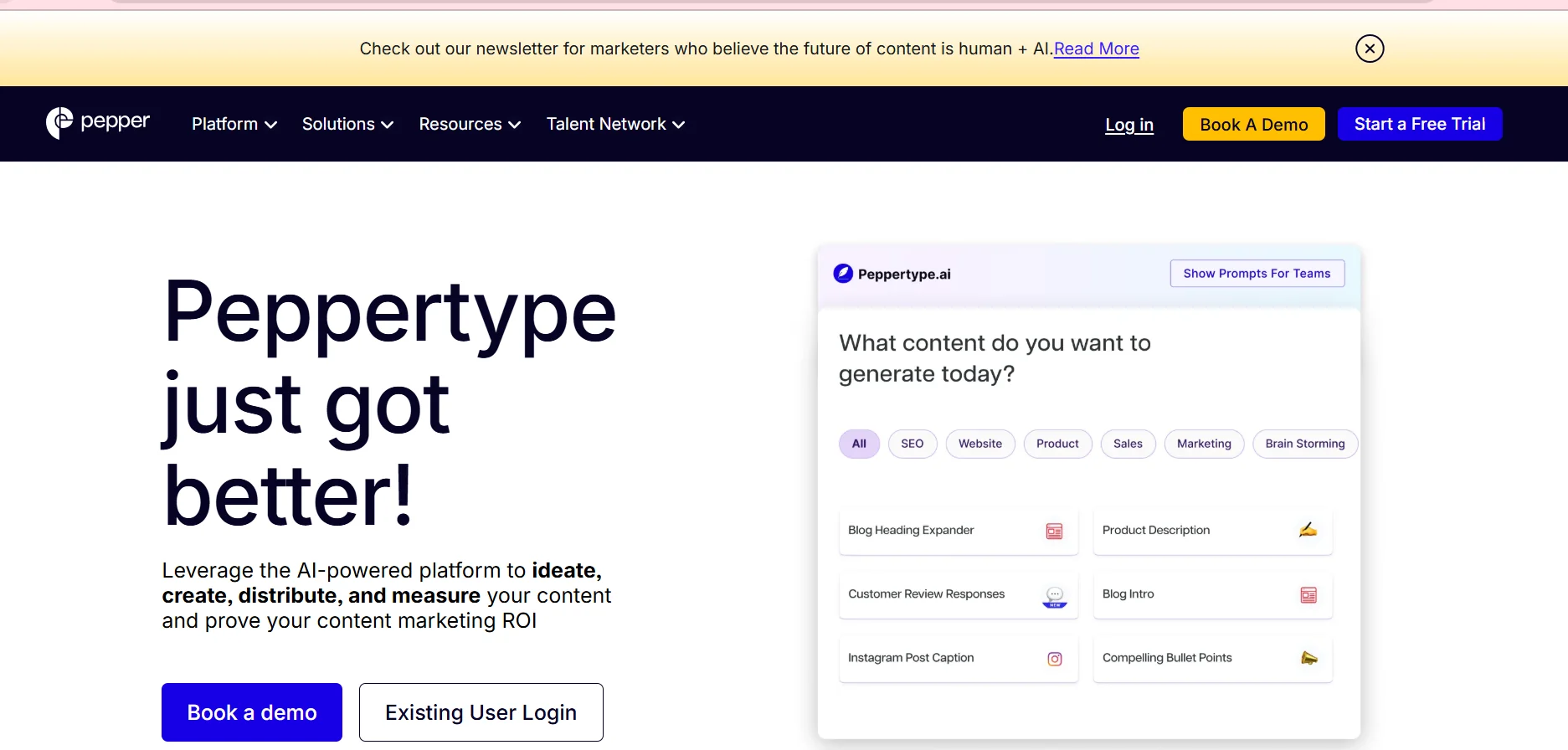Click the Instagram Post Caption icon
The image size is (1568, 750).
(x=1055, y=659)
